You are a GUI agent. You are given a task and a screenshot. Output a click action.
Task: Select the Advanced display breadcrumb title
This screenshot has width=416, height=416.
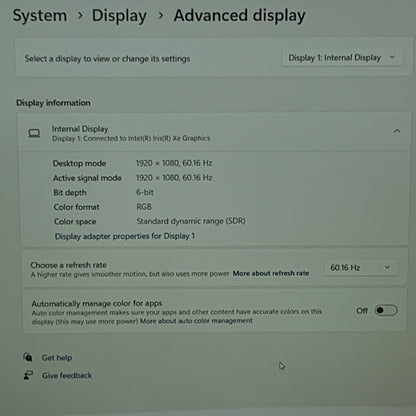pos(239,16)
